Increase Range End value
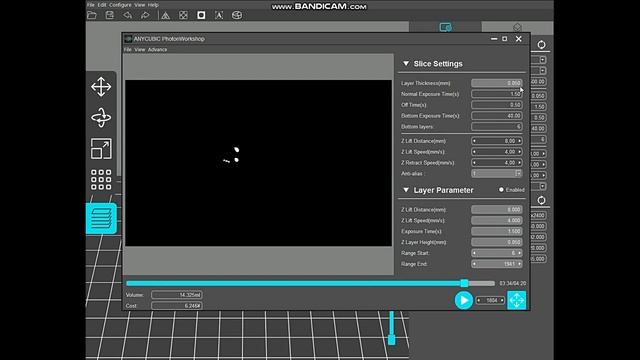Viewport: 640px width, 360px height. [x=520, y=264]
